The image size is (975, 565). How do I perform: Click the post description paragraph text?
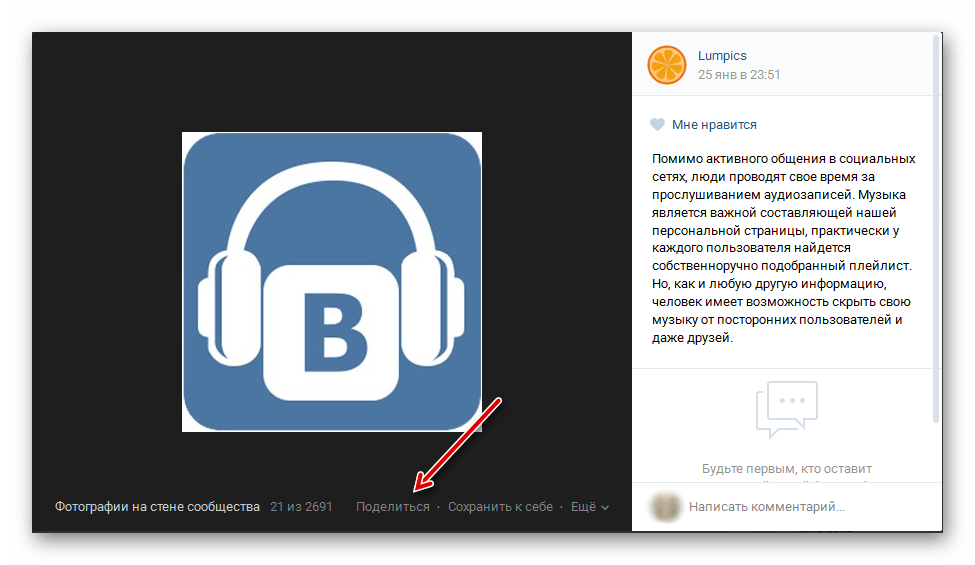pyautogui.click(x=783, y=248)
